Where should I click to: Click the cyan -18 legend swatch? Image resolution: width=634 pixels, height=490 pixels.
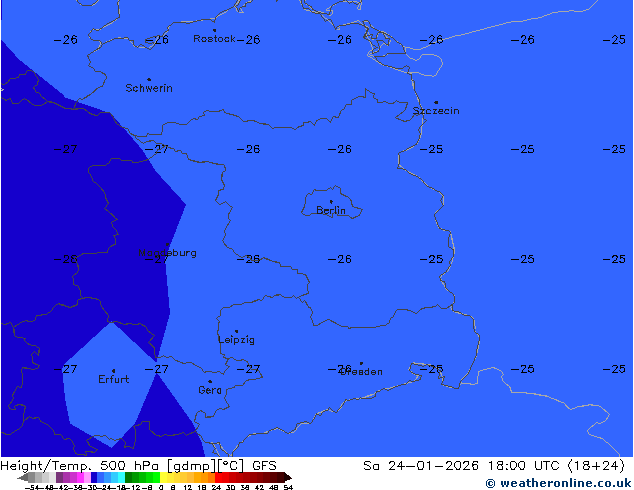coord(121,477)
